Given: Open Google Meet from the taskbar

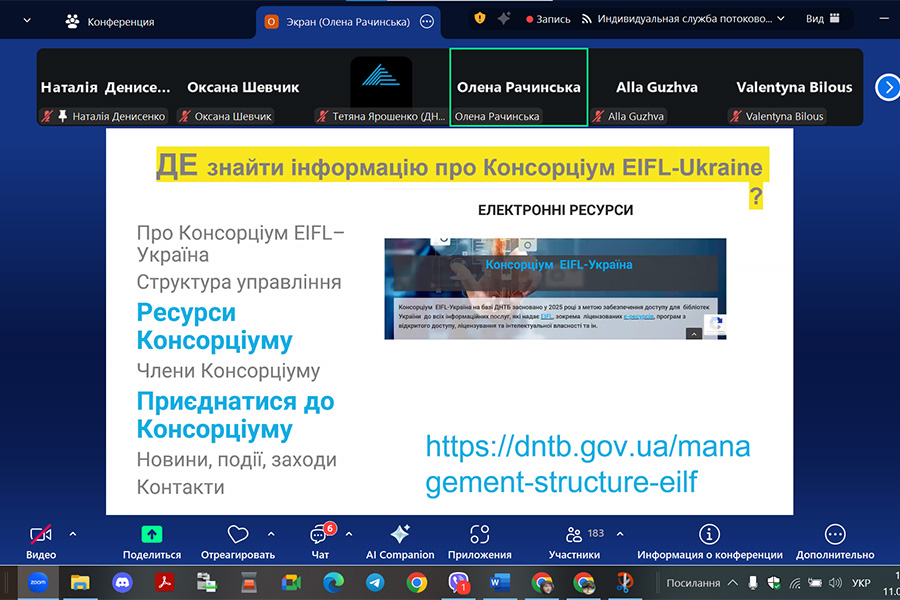Looking at the screenshot, I should pos(291,583).
